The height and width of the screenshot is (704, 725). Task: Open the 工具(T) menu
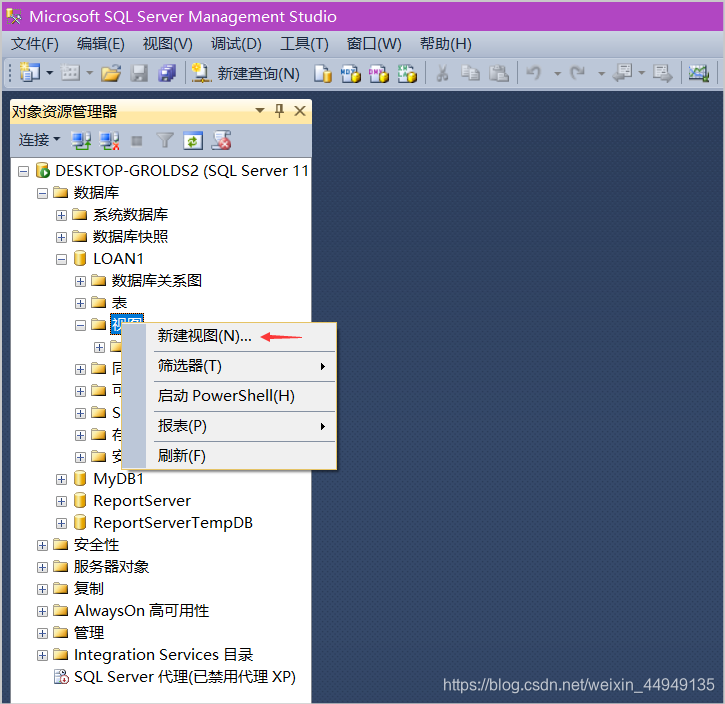(x=304, y=44)
